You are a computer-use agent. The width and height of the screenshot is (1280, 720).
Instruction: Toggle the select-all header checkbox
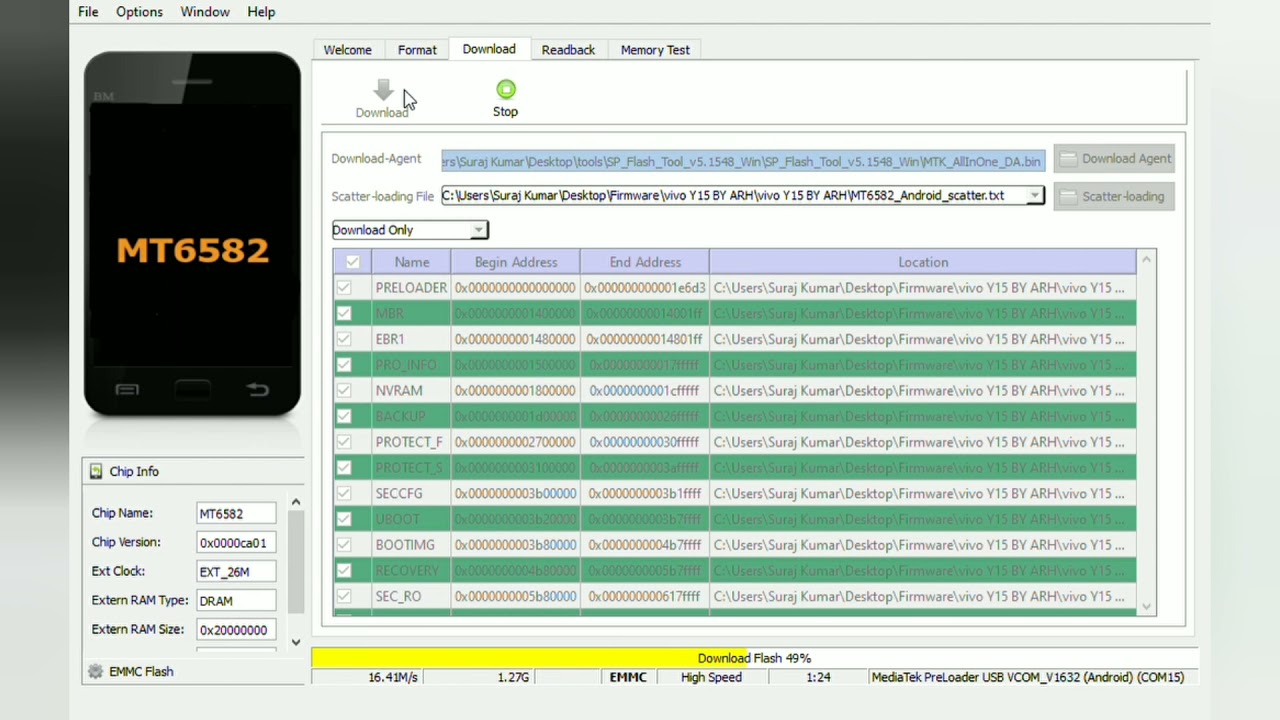(352, 262)
